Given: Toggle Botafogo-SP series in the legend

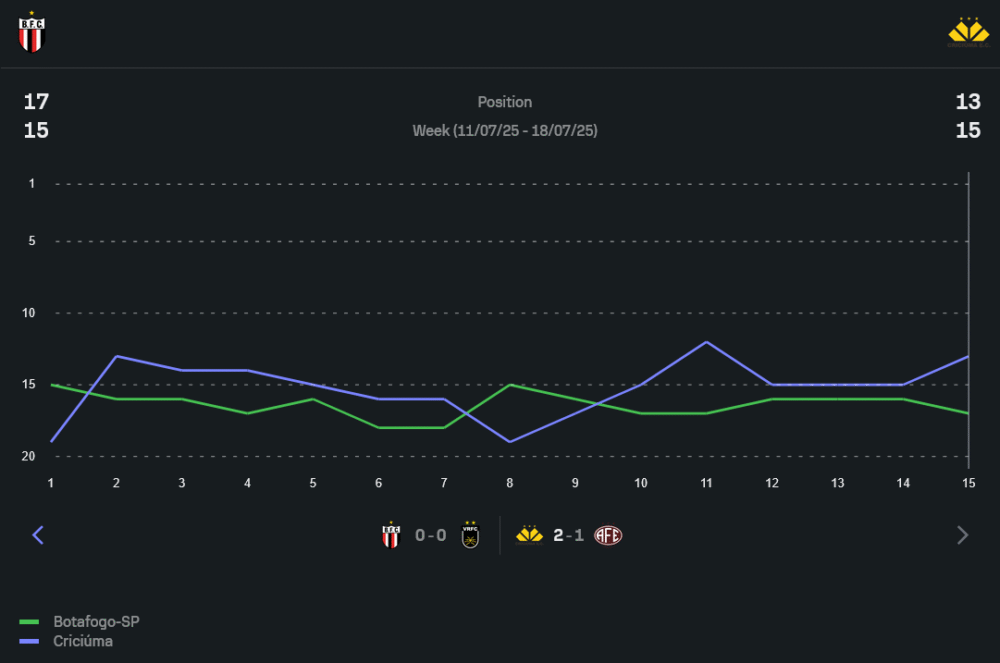Looking at the screenshot, I should tap(96, 621).
